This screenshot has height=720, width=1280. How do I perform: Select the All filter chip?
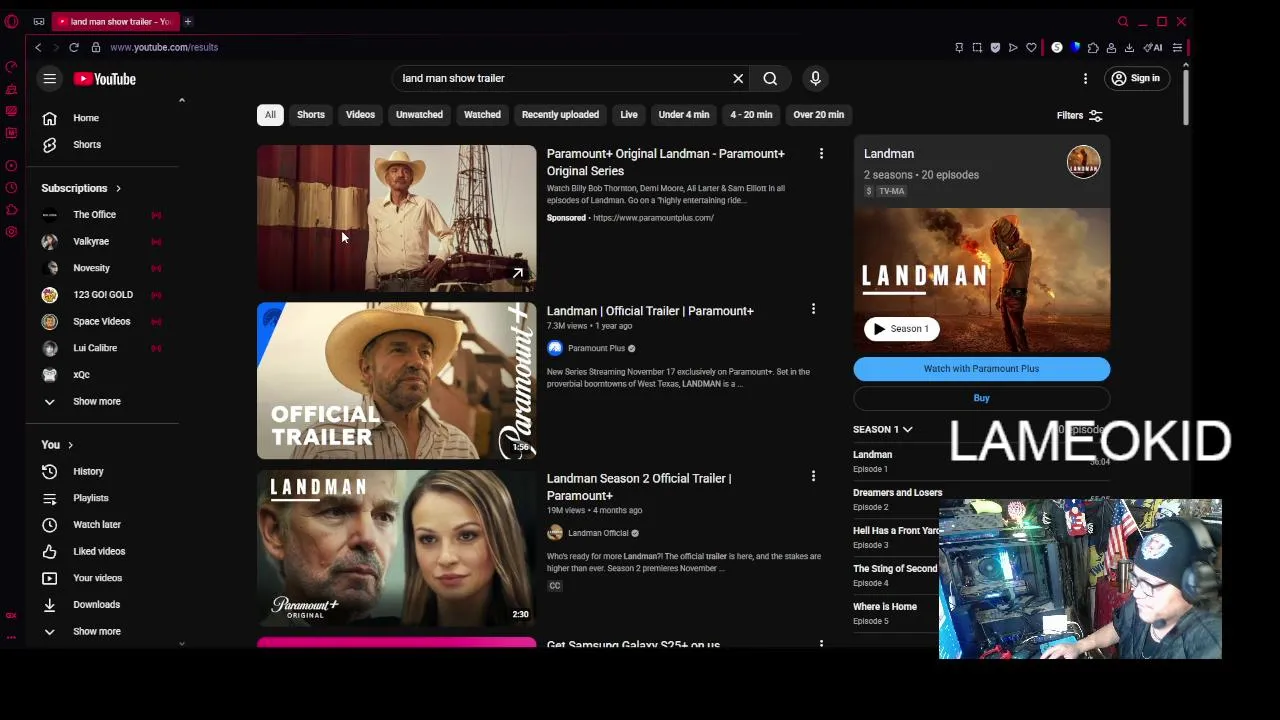270,114
